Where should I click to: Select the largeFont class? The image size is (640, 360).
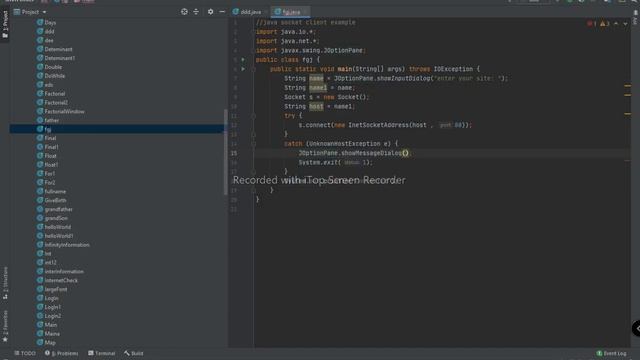point(52,289)
